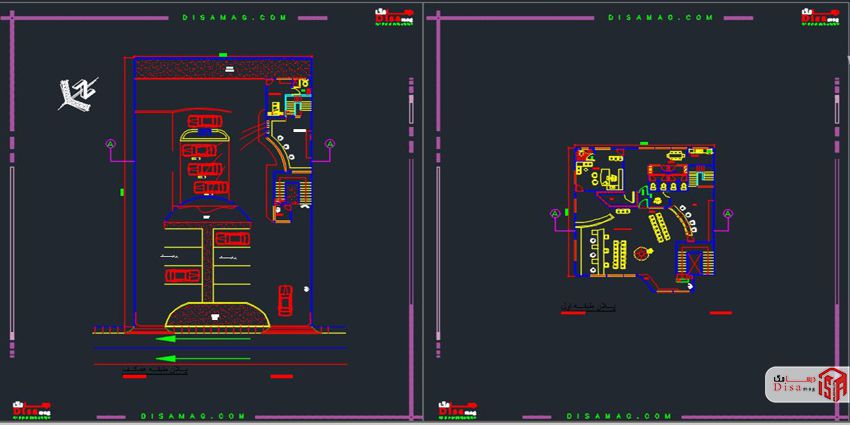Click the Disa logo in right panel's top-right corner
Image resolution: width=850 pixels, height=425 pixels.
coord(812,18)
